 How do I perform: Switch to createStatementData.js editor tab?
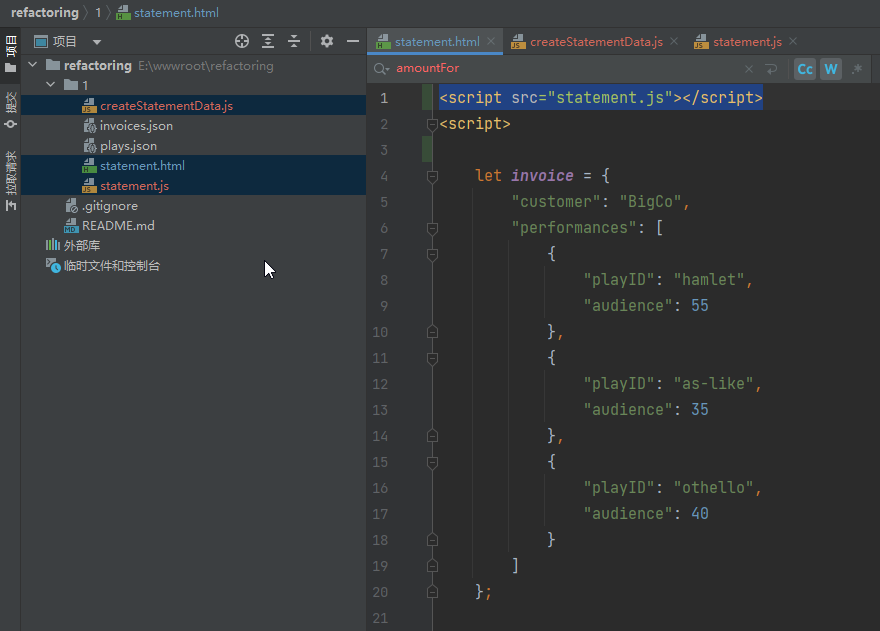pos(595,42)
